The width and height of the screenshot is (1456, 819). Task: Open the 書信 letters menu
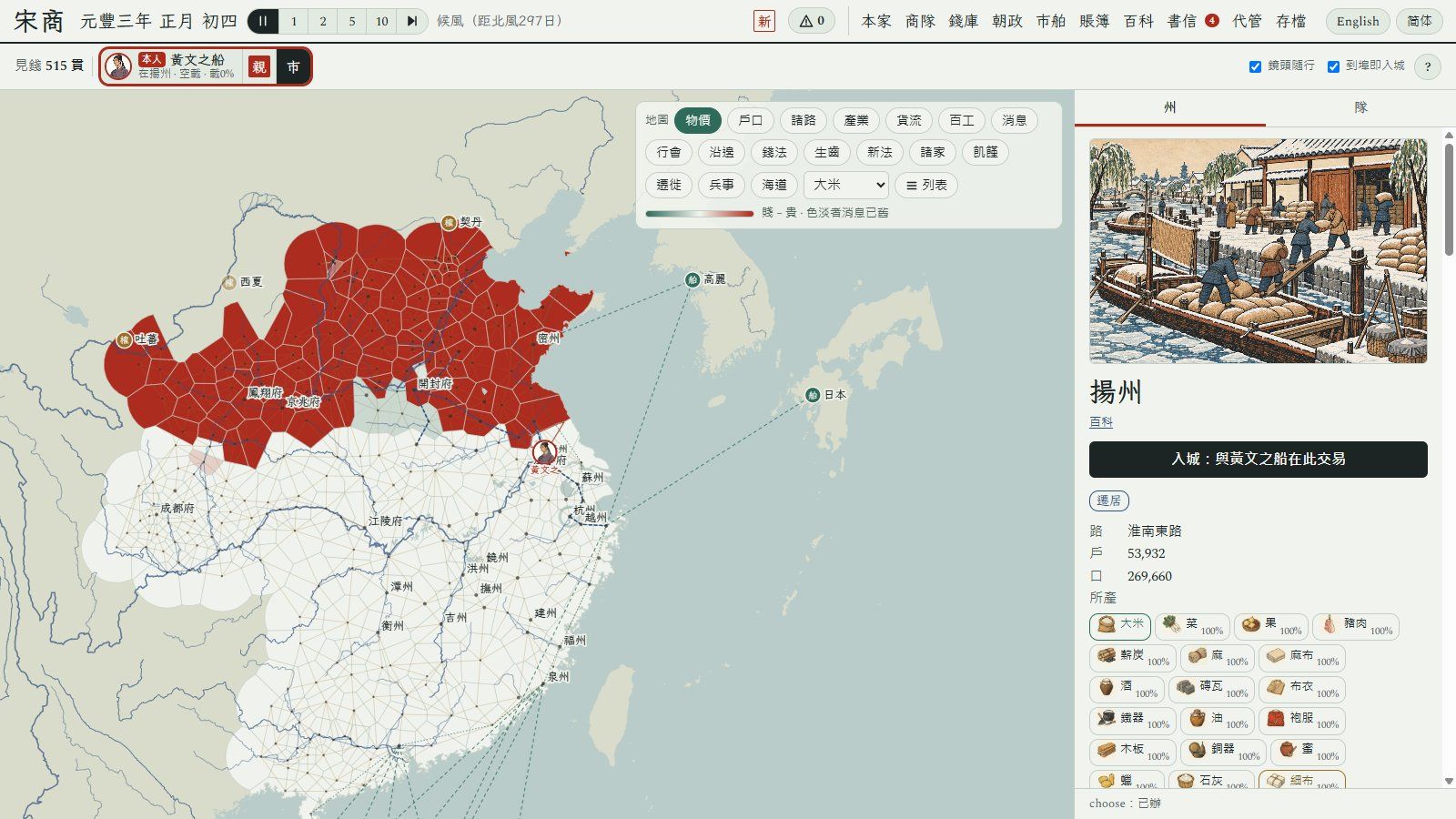(x=1192, y=21)
